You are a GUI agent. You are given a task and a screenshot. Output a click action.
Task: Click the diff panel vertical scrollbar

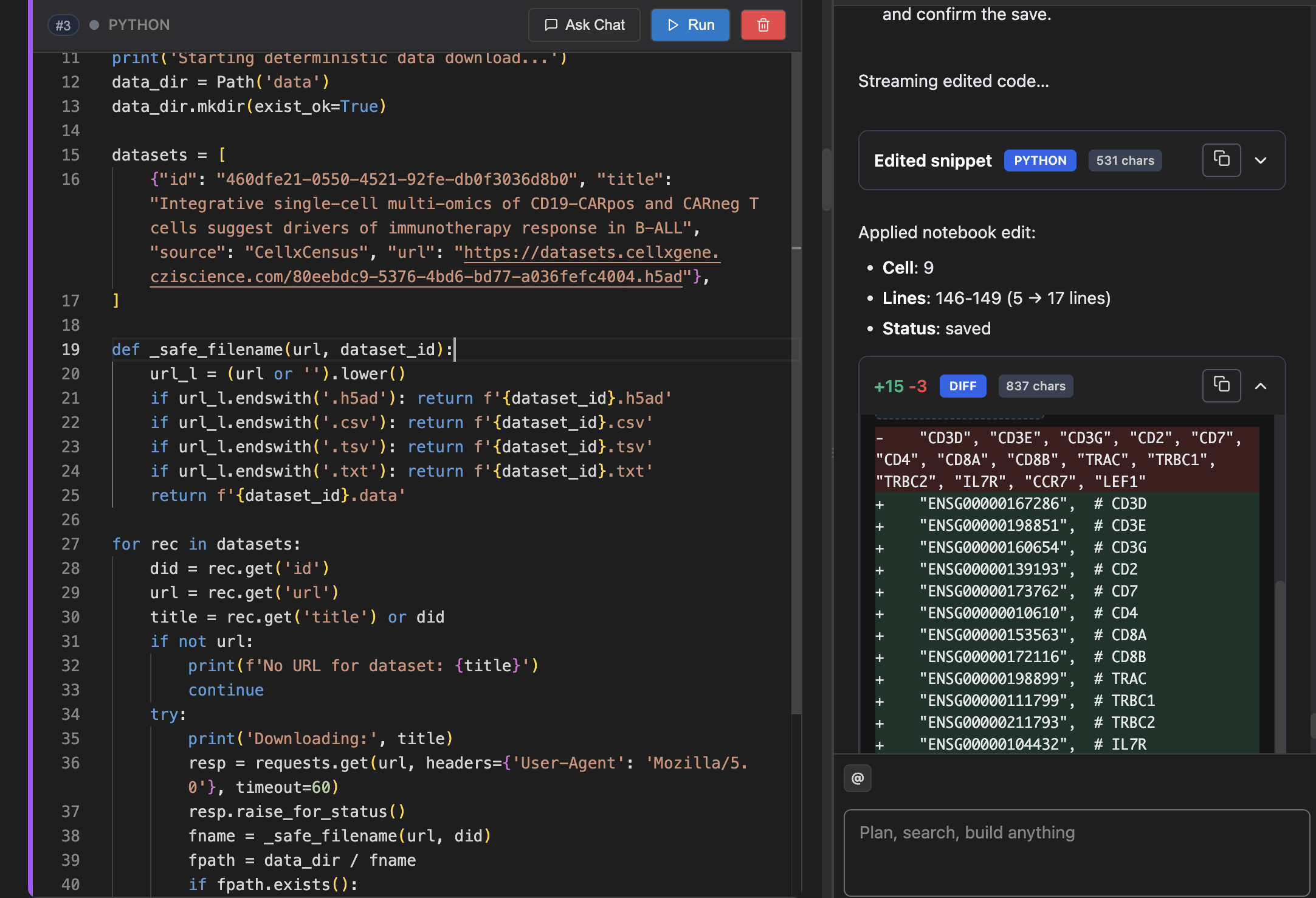[x=1280, y=666]
